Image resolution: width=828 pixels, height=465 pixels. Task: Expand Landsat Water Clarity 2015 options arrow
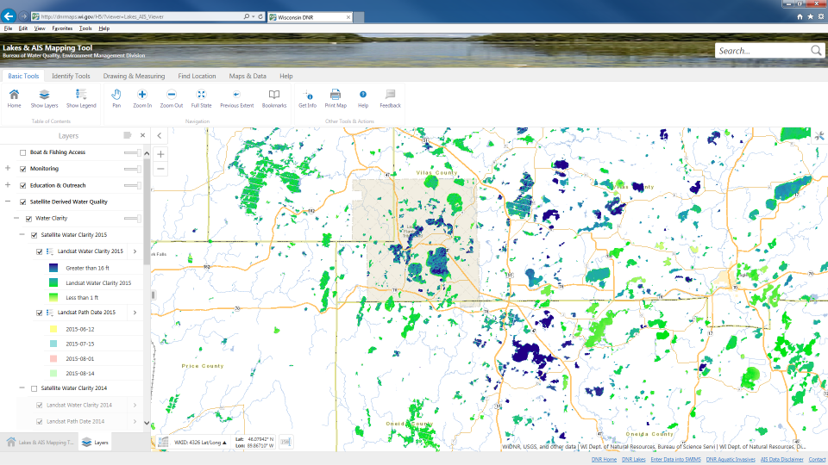click(135, 252)
